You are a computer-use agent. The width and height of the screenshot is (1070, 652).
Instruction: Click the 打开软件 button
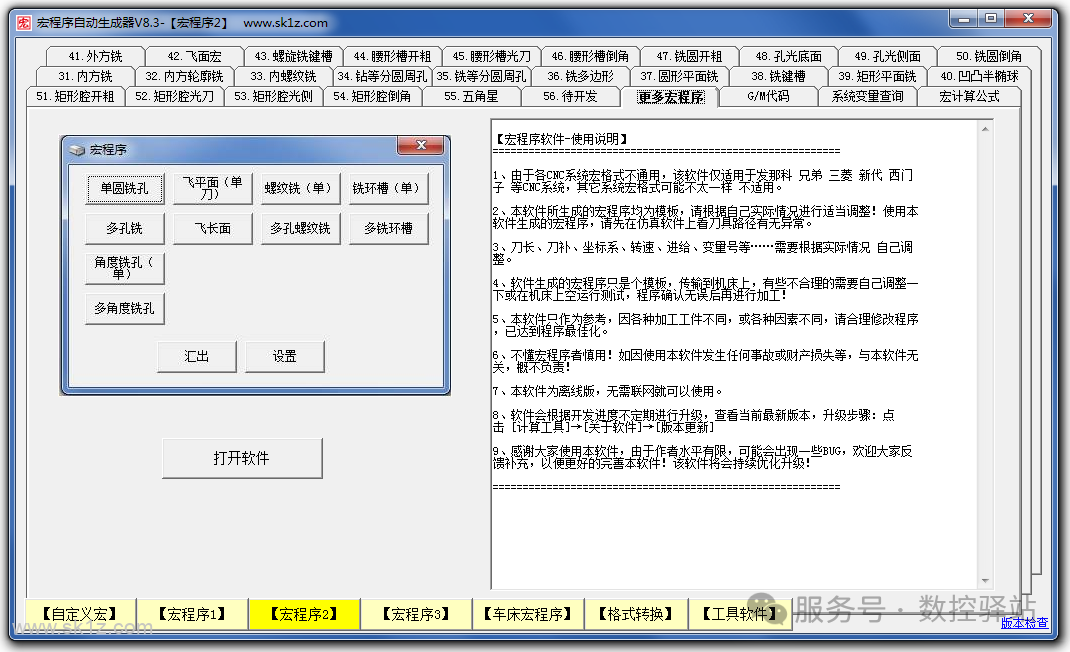[242, 458]
